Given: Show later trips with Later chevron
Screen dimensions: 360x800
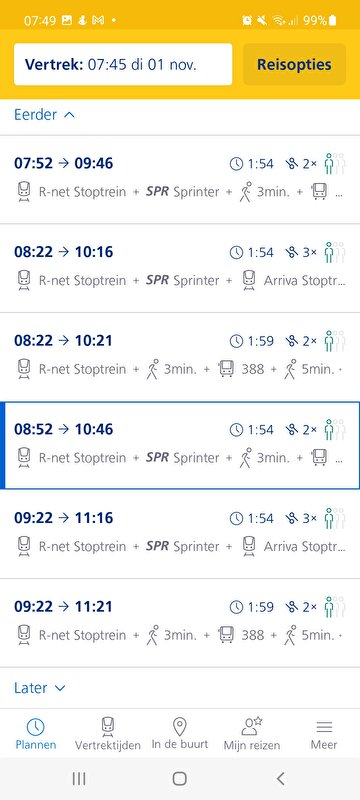Looking at the screenshot, I should pyautogui.click(x=40, y=688).
